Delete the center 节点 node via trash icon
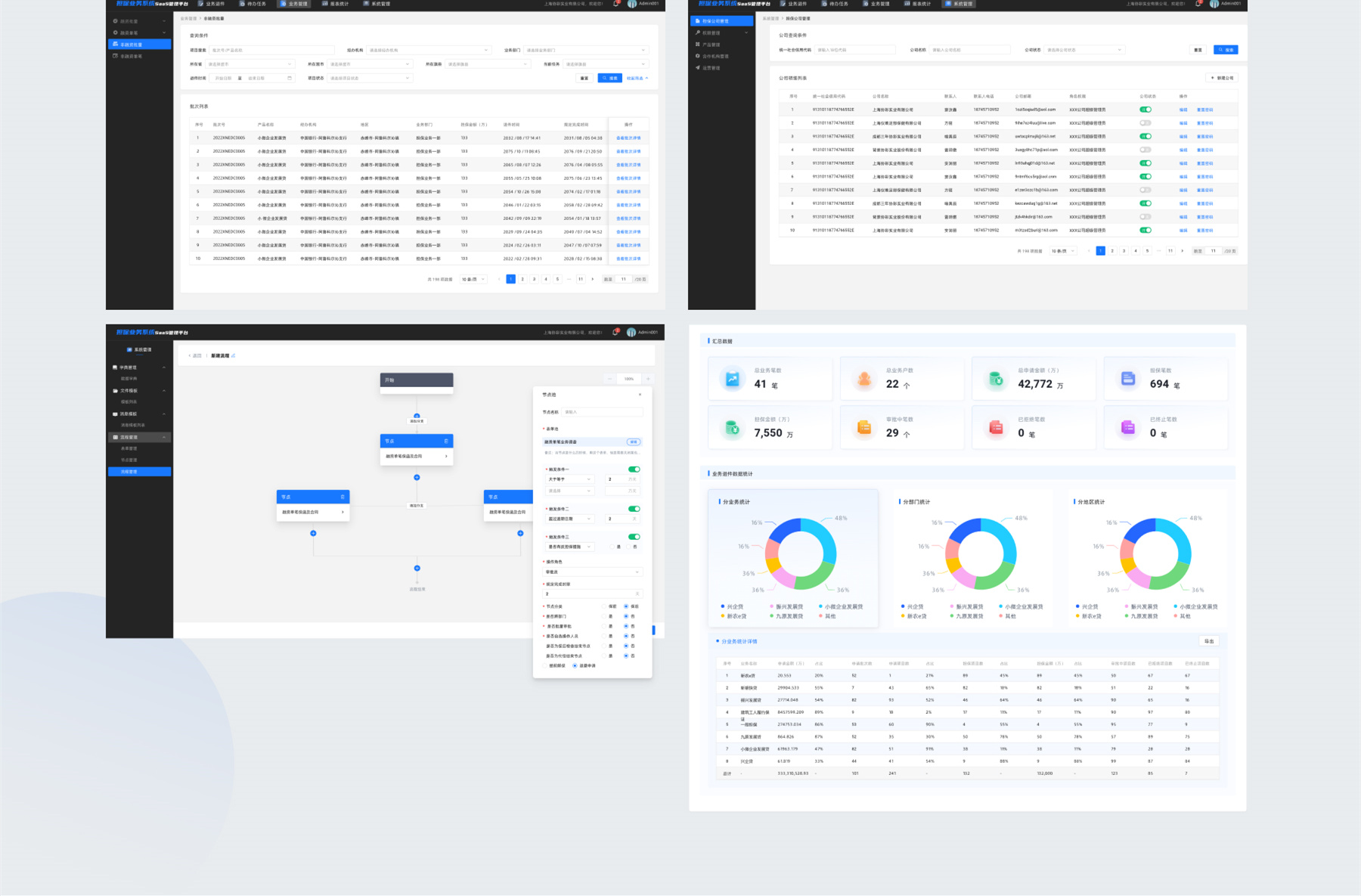The image size is (1361, 896). pos(446,441)
